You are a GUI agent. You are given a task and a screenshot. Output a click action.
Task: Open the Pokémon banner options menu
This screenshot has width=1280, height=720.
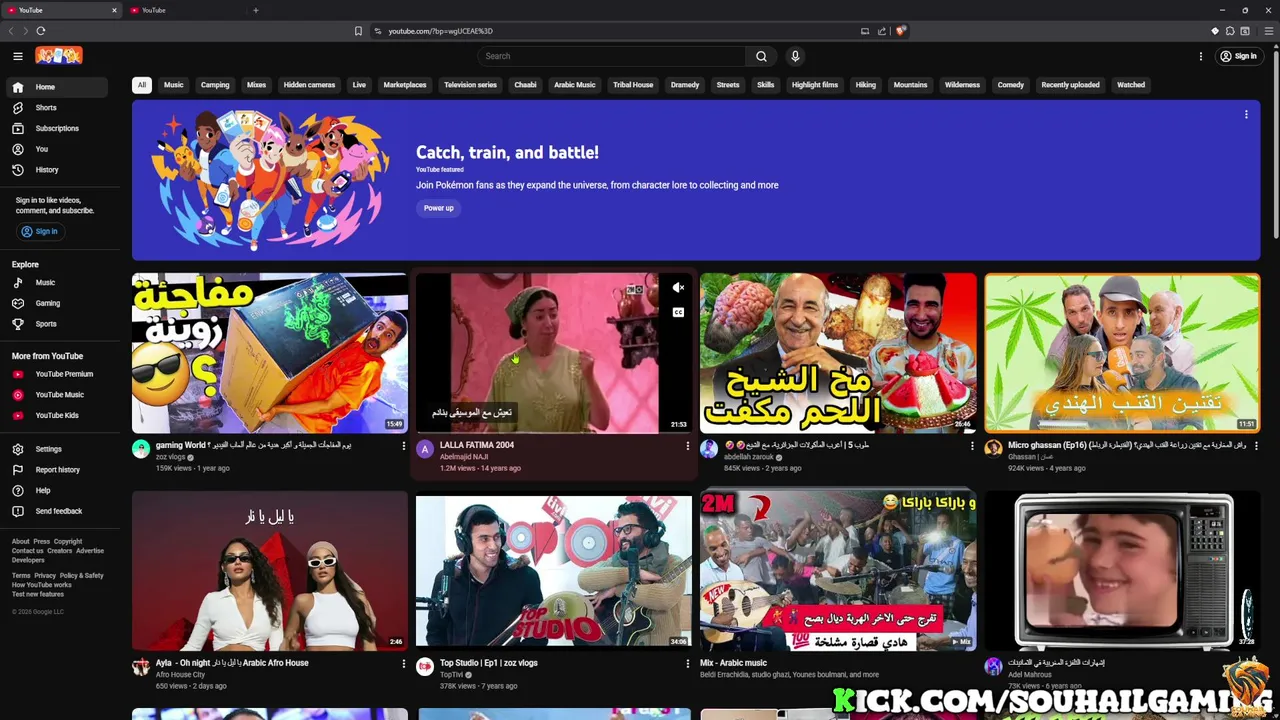point(1246,114)
